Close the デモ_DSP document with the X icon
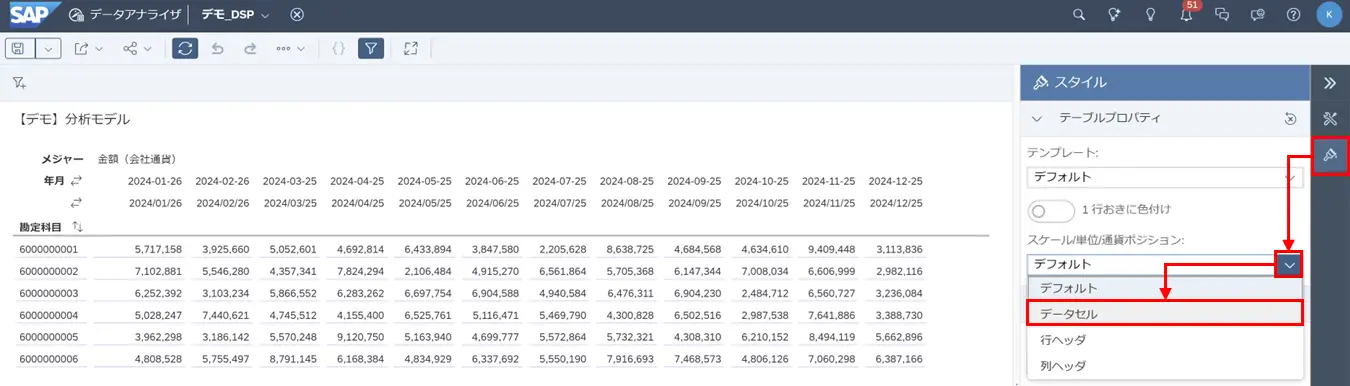Screen dimensions: 1350x386 (297, 15)
